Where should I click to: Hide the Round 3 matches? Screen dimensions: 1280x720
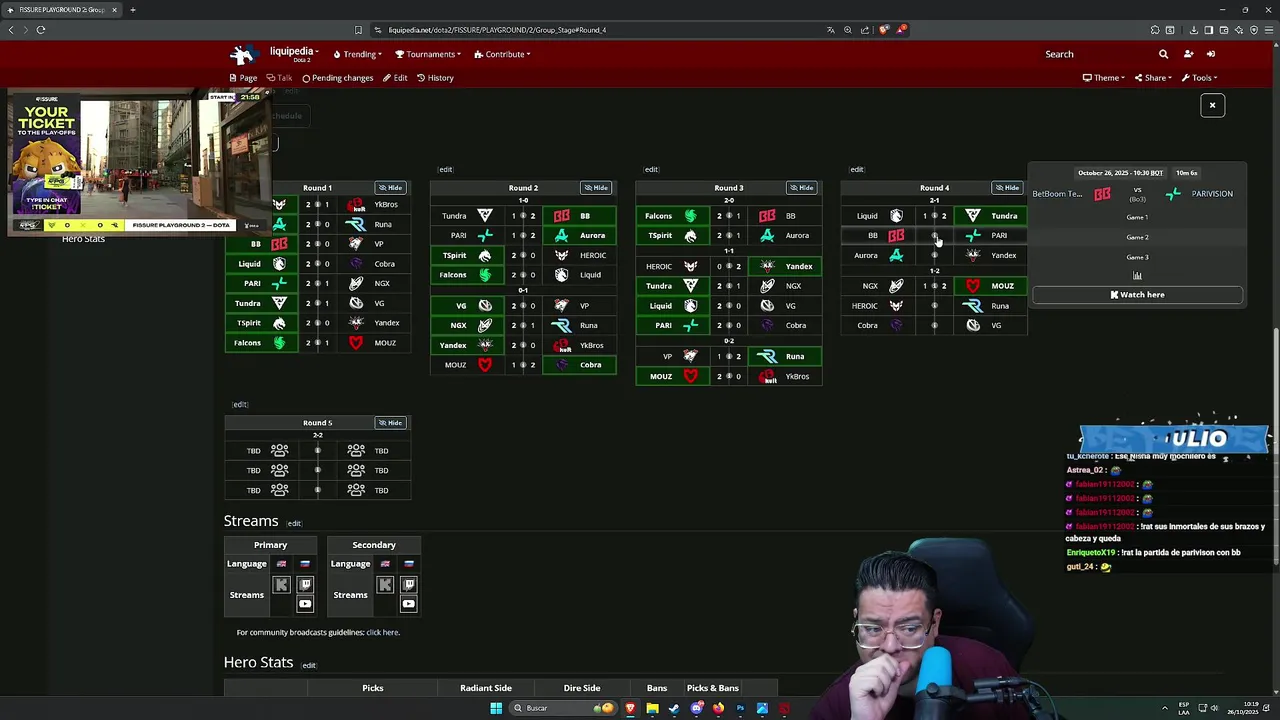(802, 188)
